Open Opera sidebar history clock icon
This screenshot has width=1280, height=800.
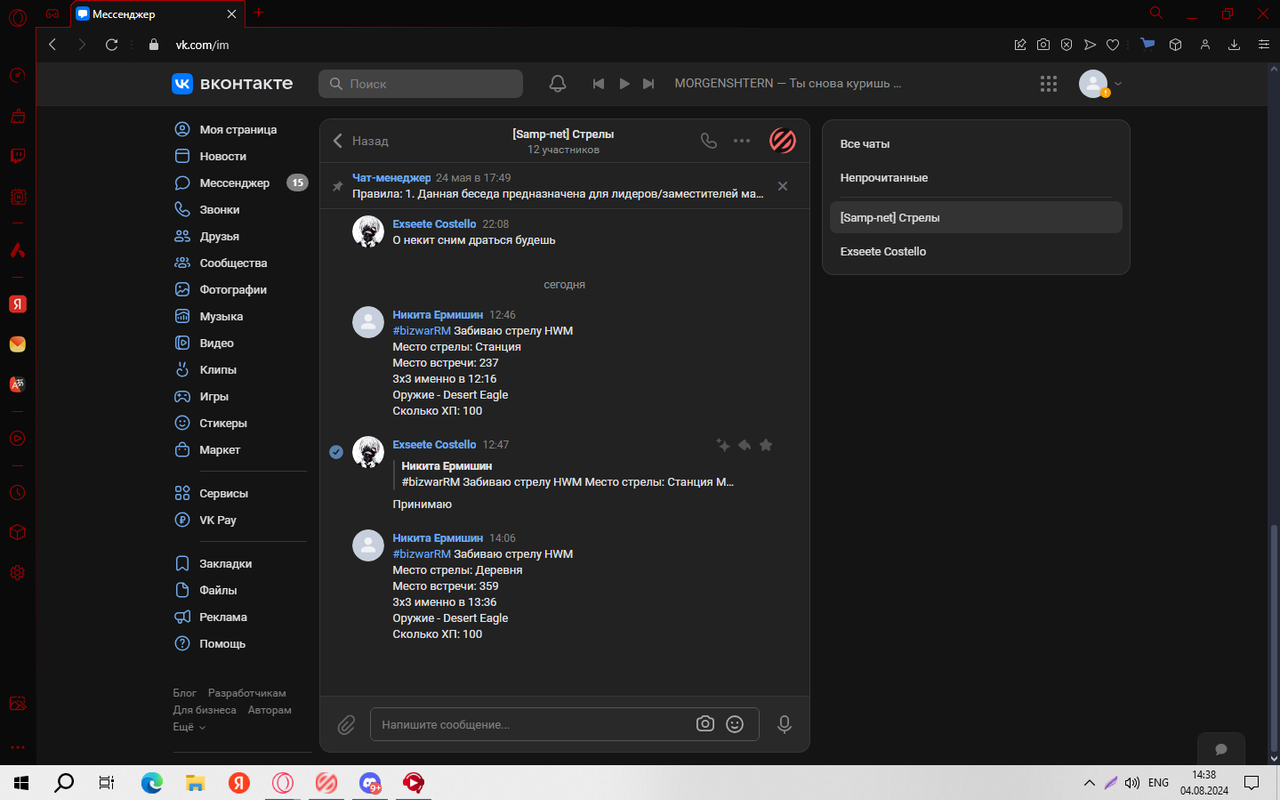17,493
